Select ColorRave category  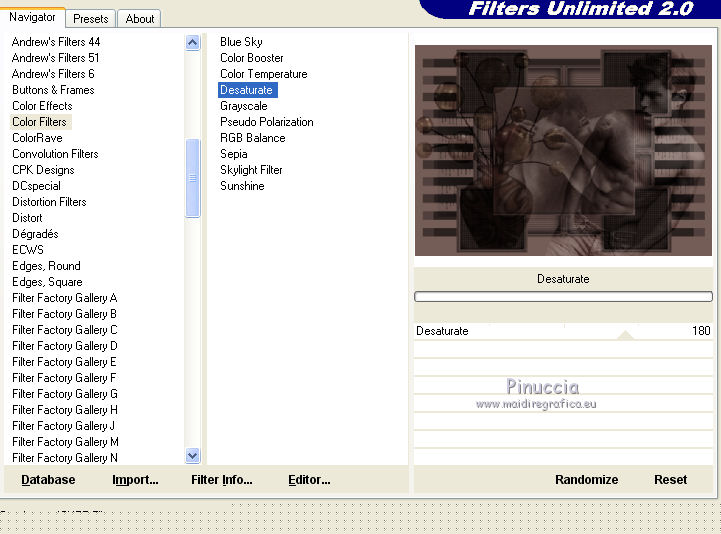[37, 138]
